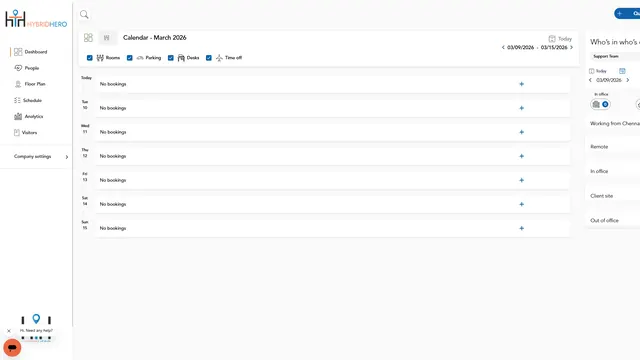The height and width of the screenshot is (360, 640).
Task: Switch to the grid calendar view icon
Action: pos(88,38)
